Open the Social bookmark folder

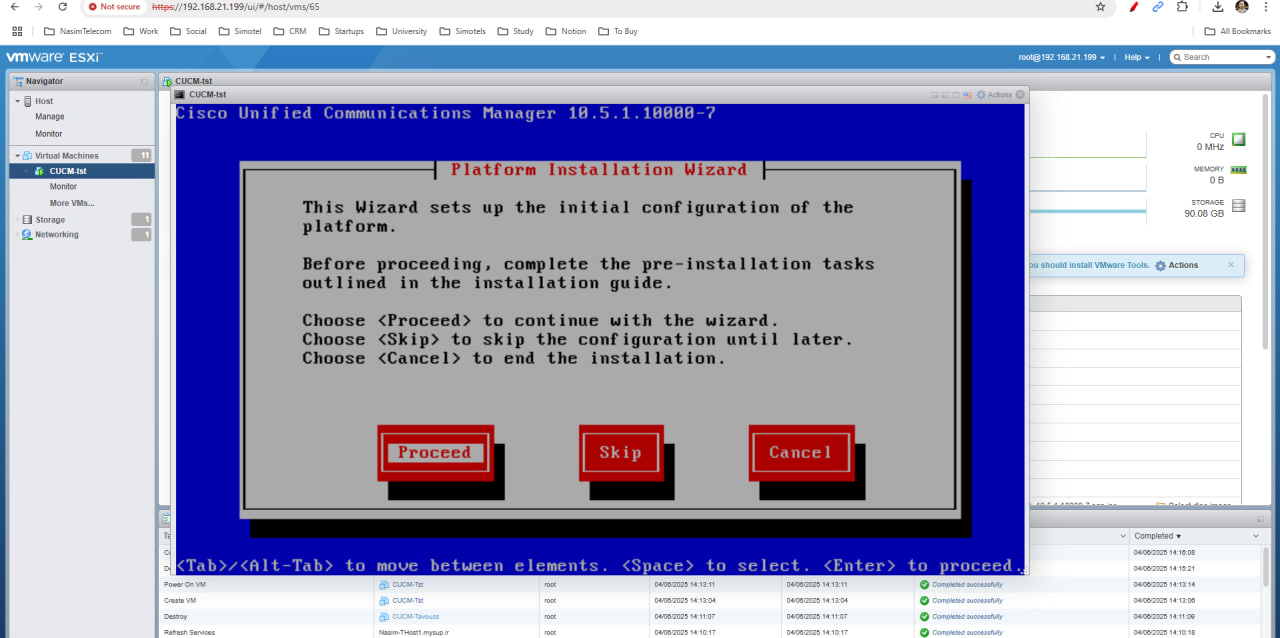189,31
